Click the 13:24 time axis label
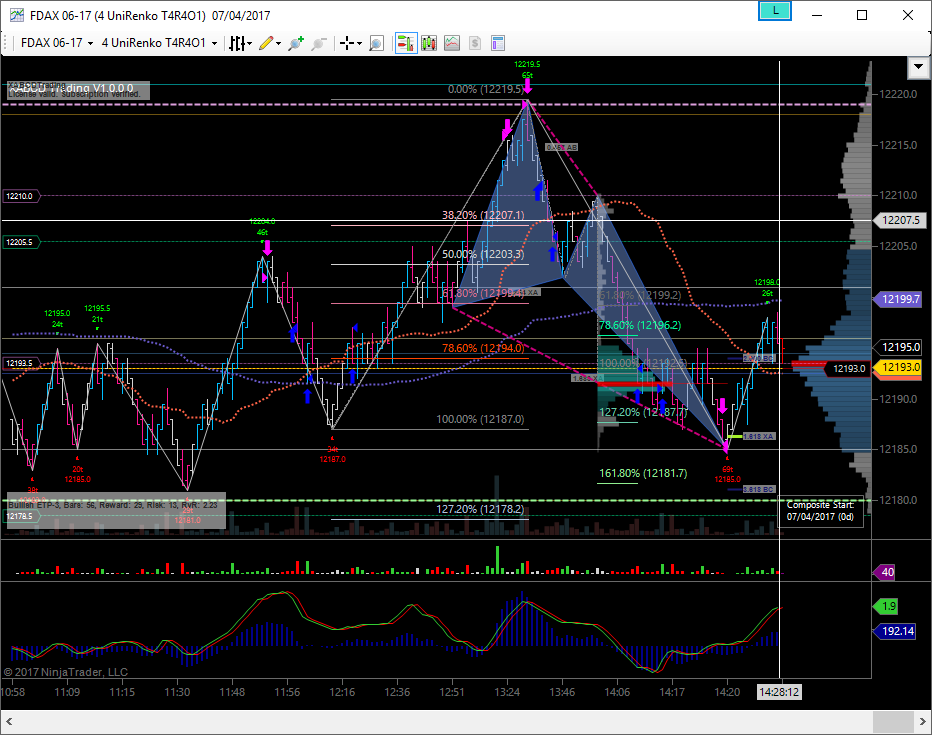Image resolution: width=932 pixels, height=735 pixels. pos(507,692)
